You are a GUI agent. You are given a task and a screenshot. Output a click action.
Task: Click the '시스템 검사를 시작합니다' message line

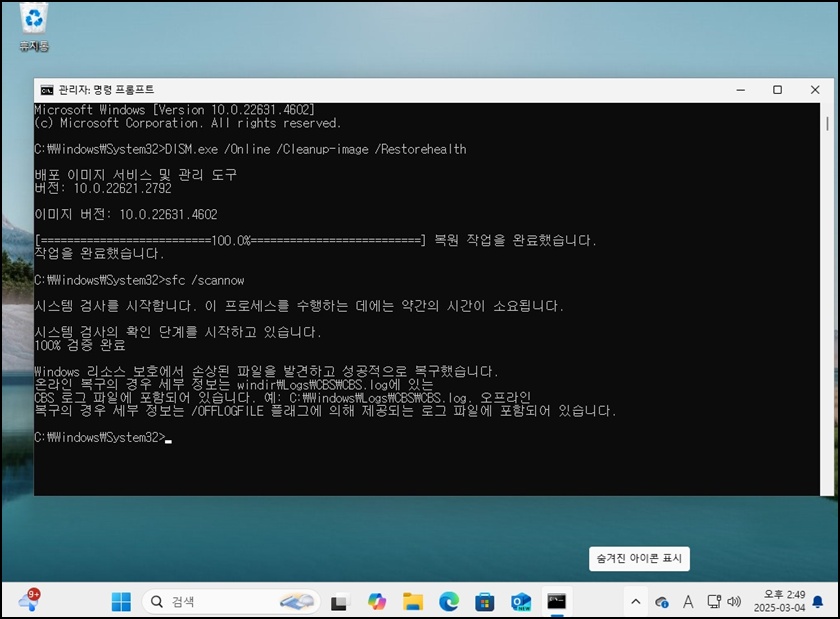(x=299, y=306)
